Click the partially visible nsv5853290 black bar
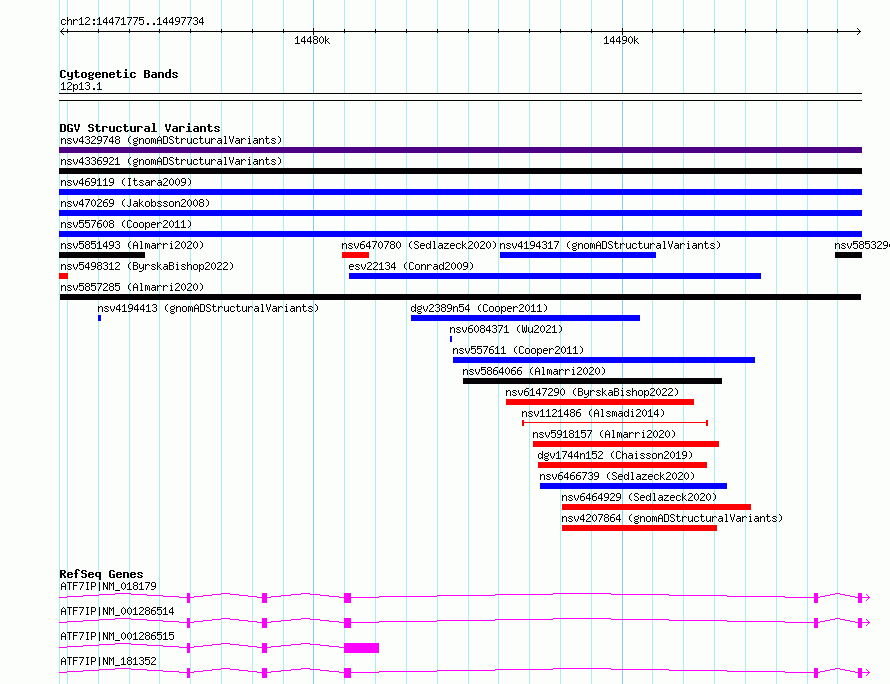The image size is (890, 684). point(848,255)
